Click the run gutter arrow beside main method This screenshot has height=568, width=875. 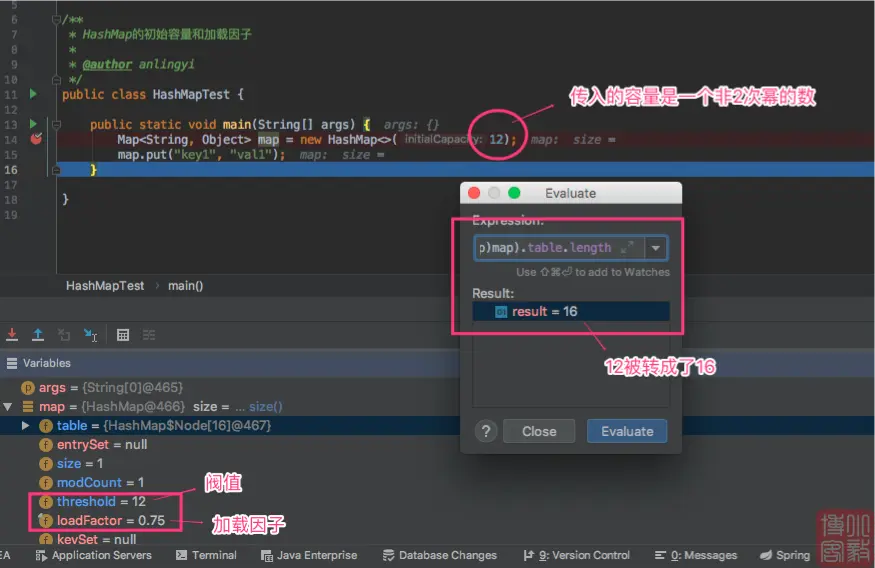point(33,124)
